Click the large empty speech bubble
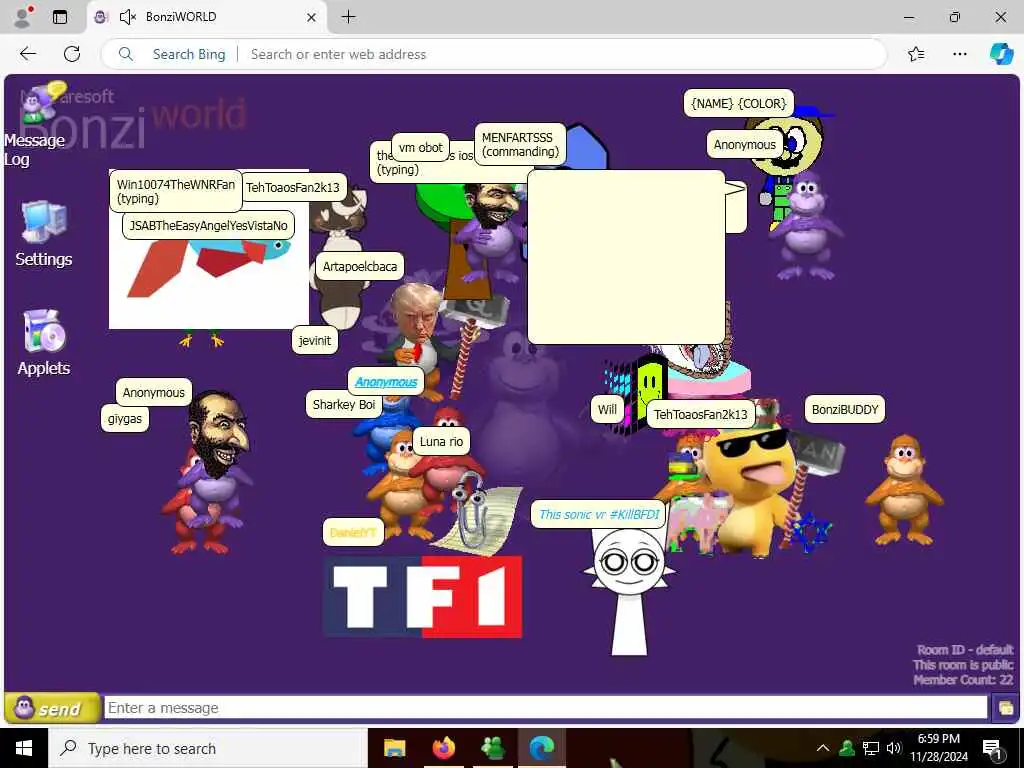 pos(626,257)
